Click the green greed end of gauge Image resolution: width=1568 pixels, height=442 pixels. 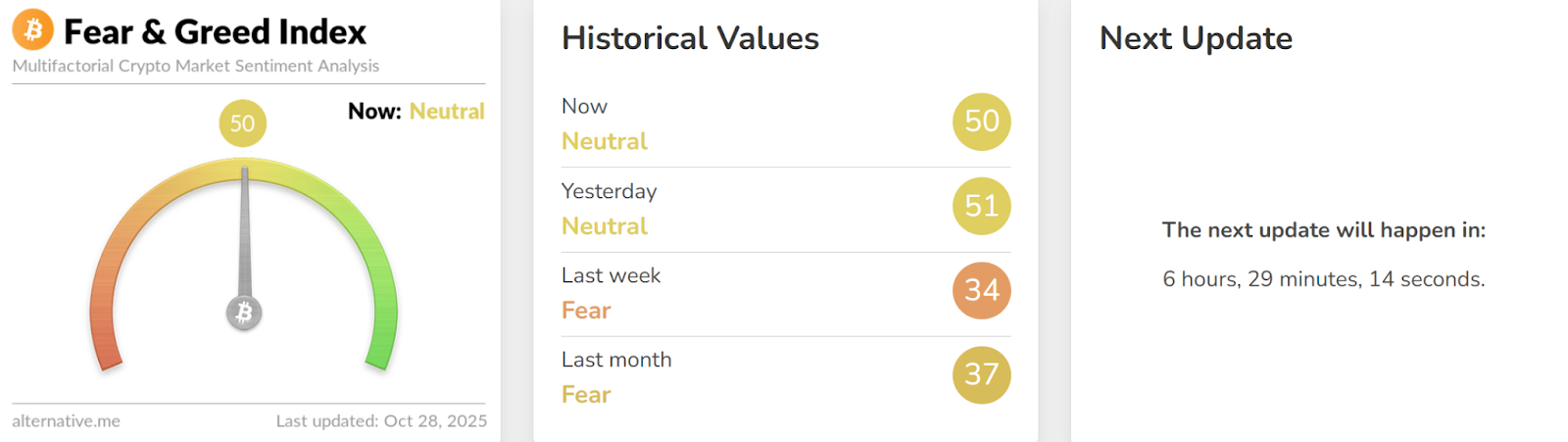381,348
